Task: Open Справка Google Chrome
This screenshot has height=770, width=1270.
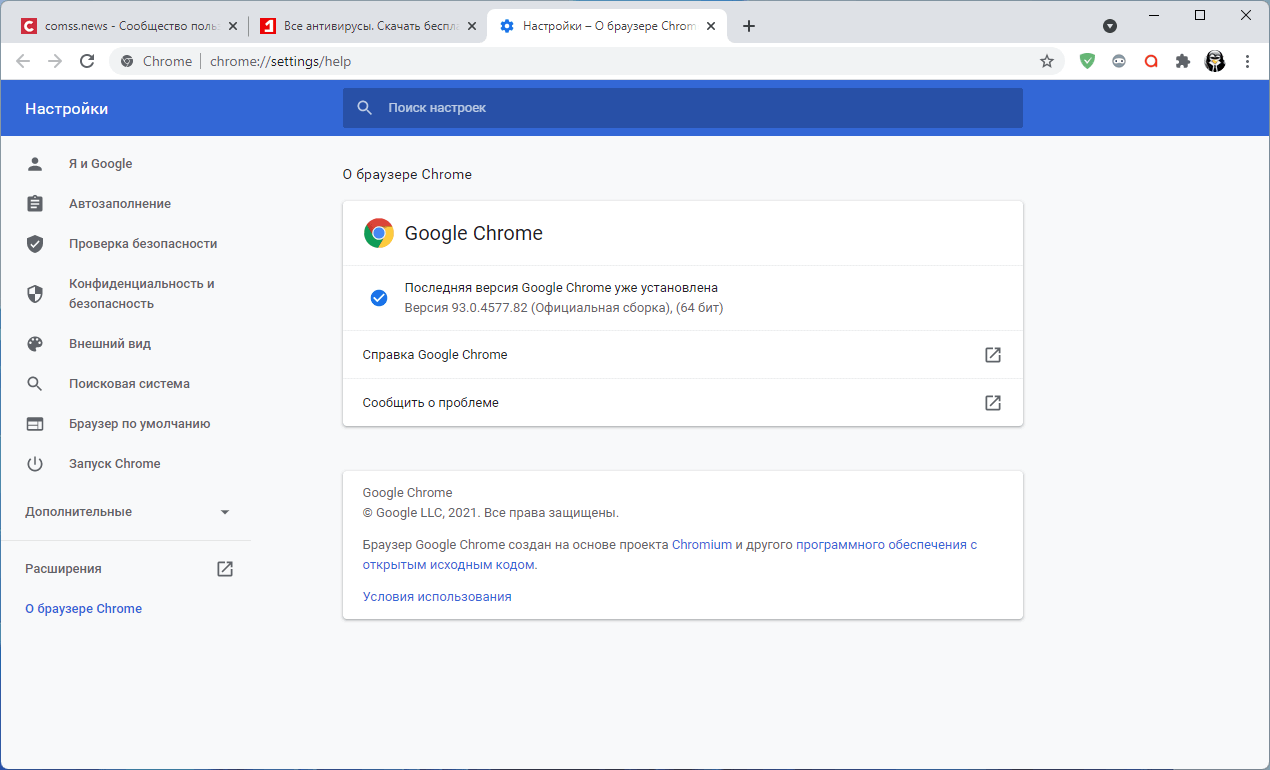Action: click(683, 355)
